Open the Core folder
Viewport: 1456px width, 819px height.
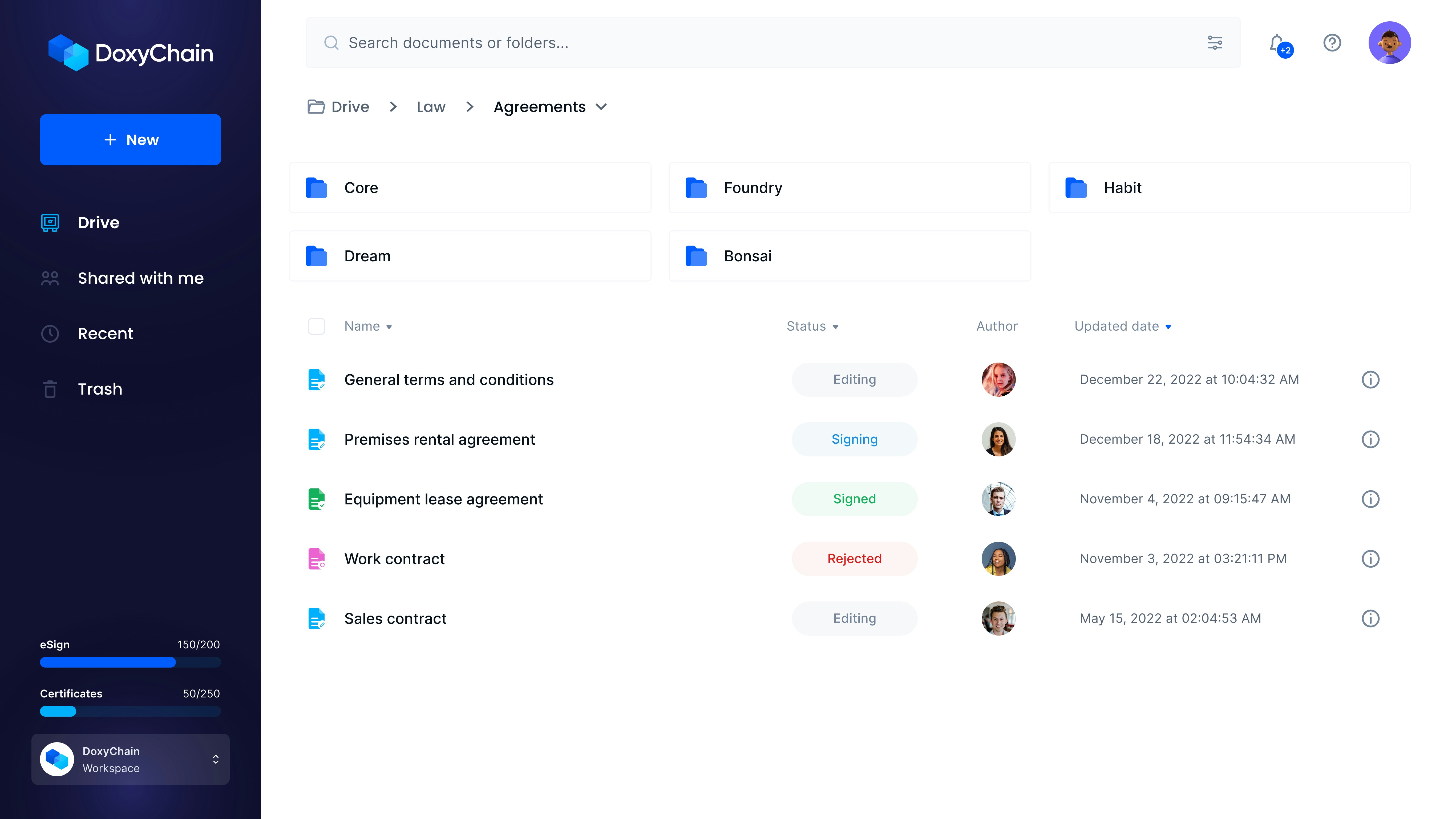tap(470, 188)
